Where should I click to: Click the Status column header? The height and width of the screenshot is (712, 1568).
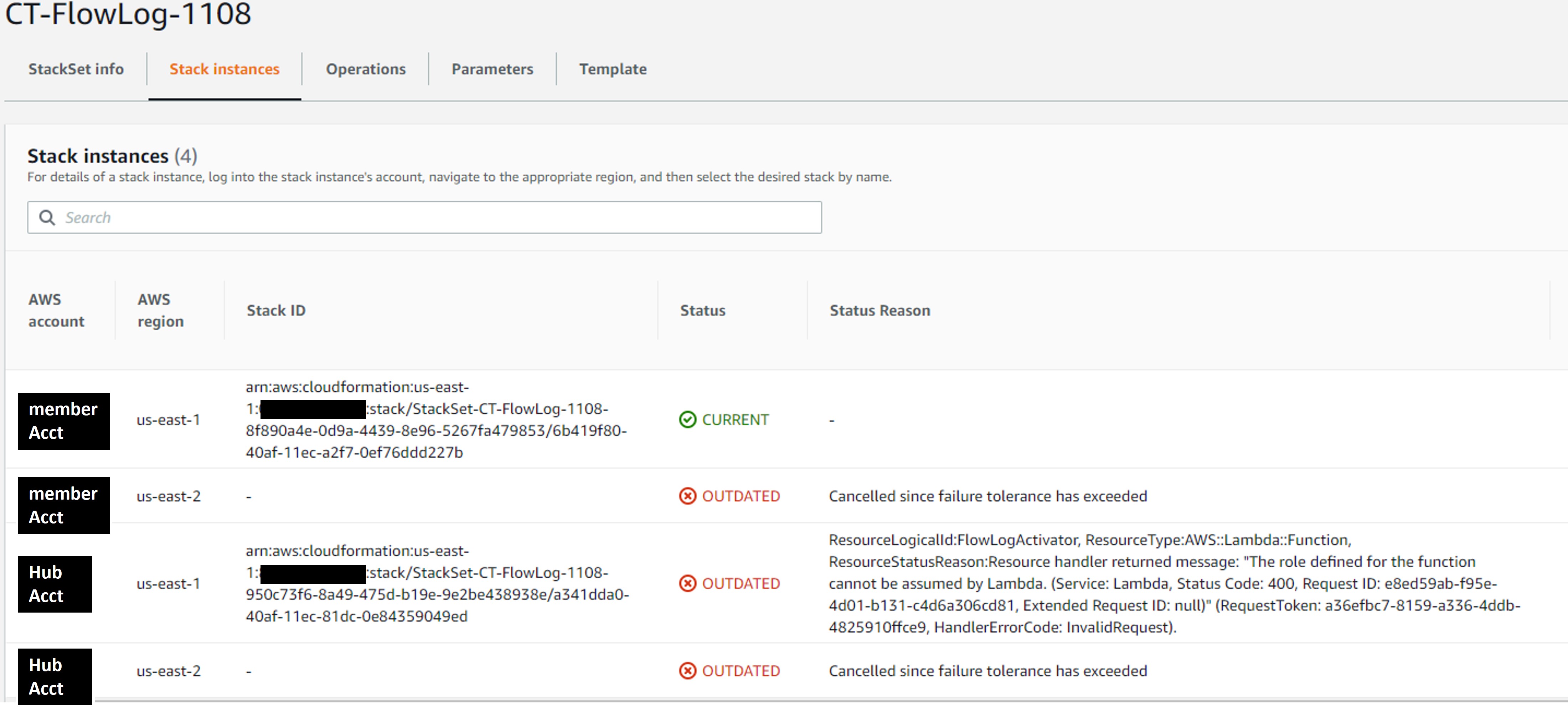pyautogui.click(x=702, y=310)
